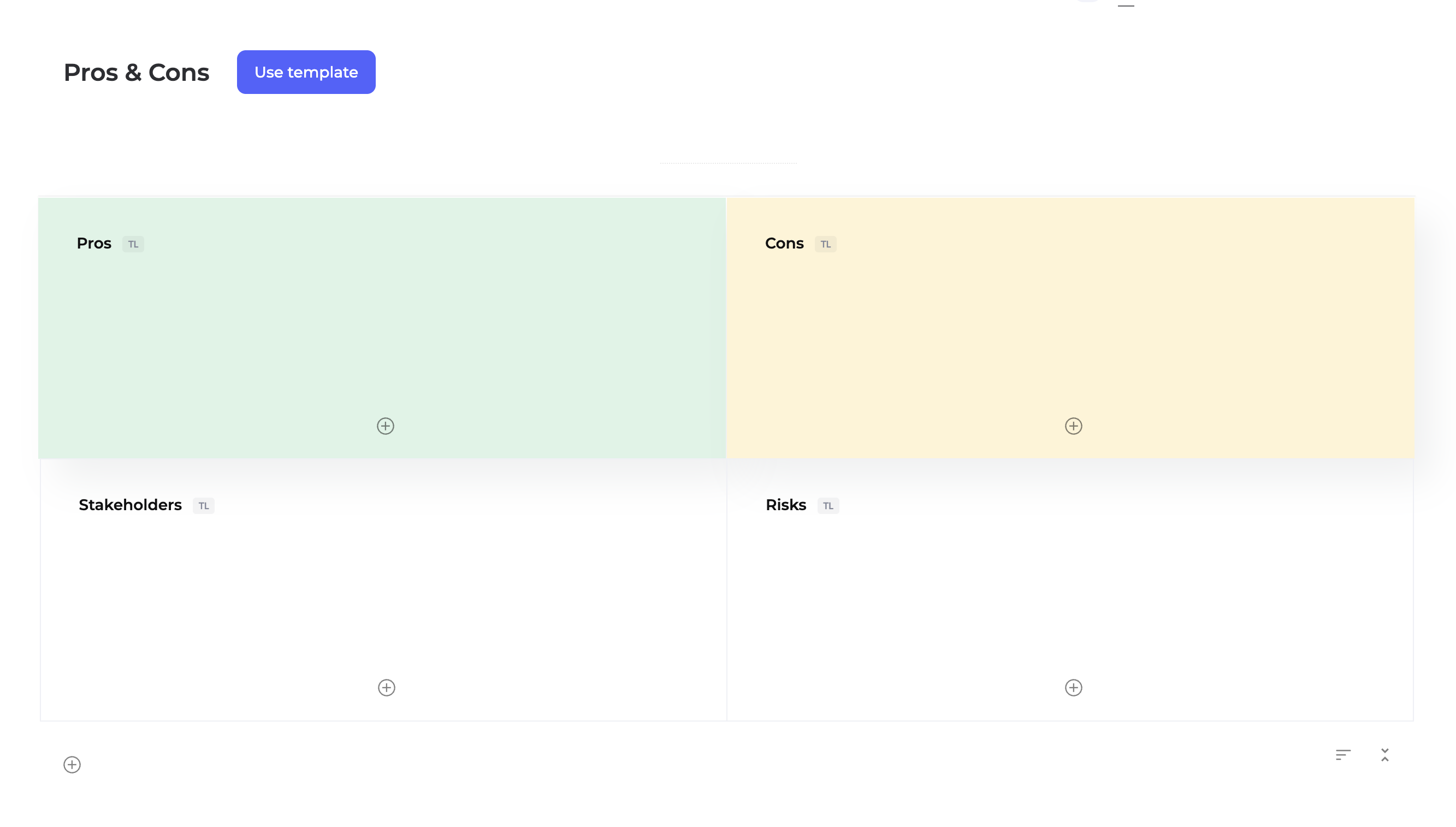Viewport: 1456px width, 827px height.
Task: Click the TL badge beside Pros
Action: pos(133,244)
